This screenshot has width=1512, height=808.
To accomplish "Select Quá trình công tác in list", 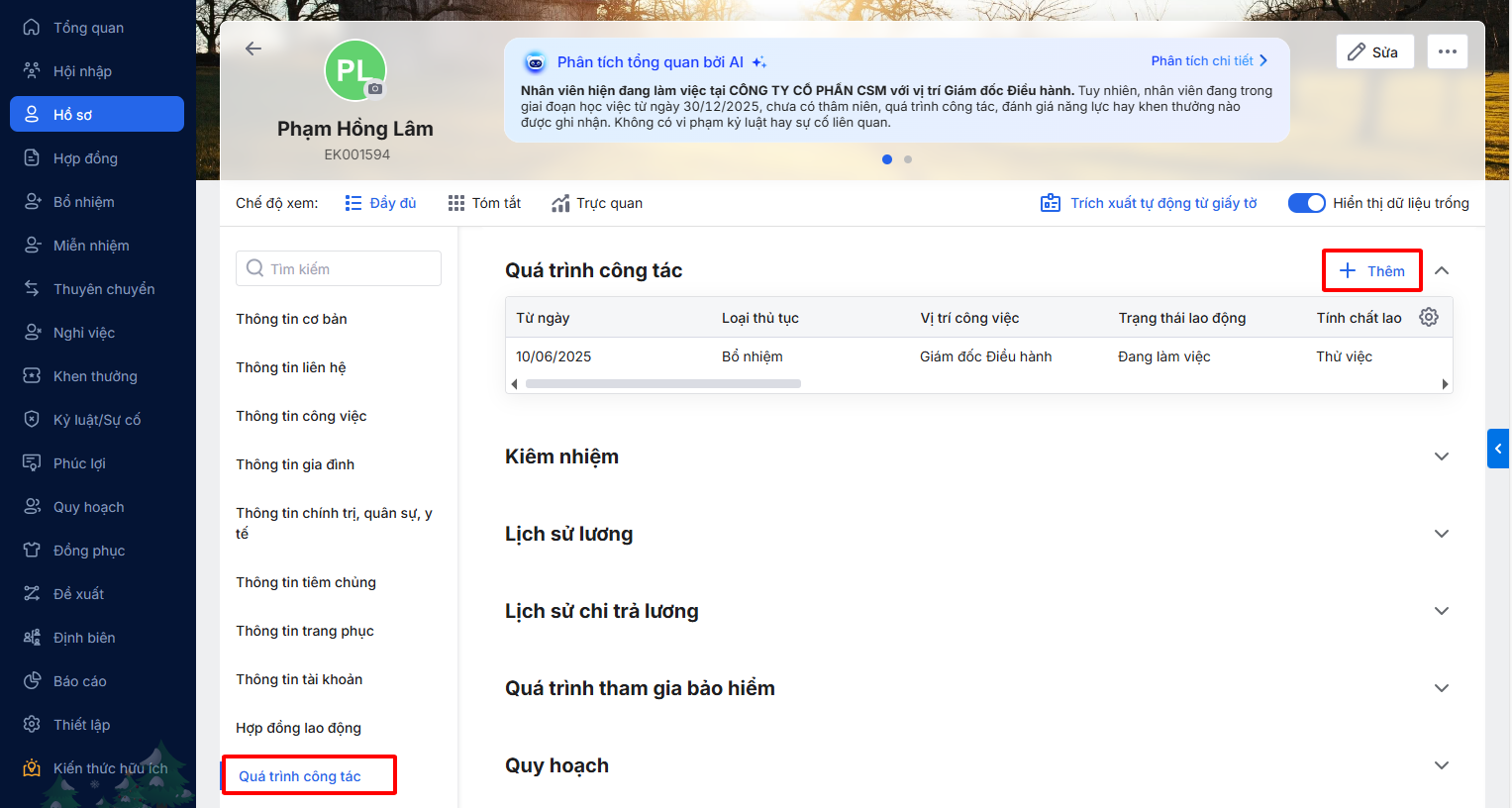I will 300,776.
